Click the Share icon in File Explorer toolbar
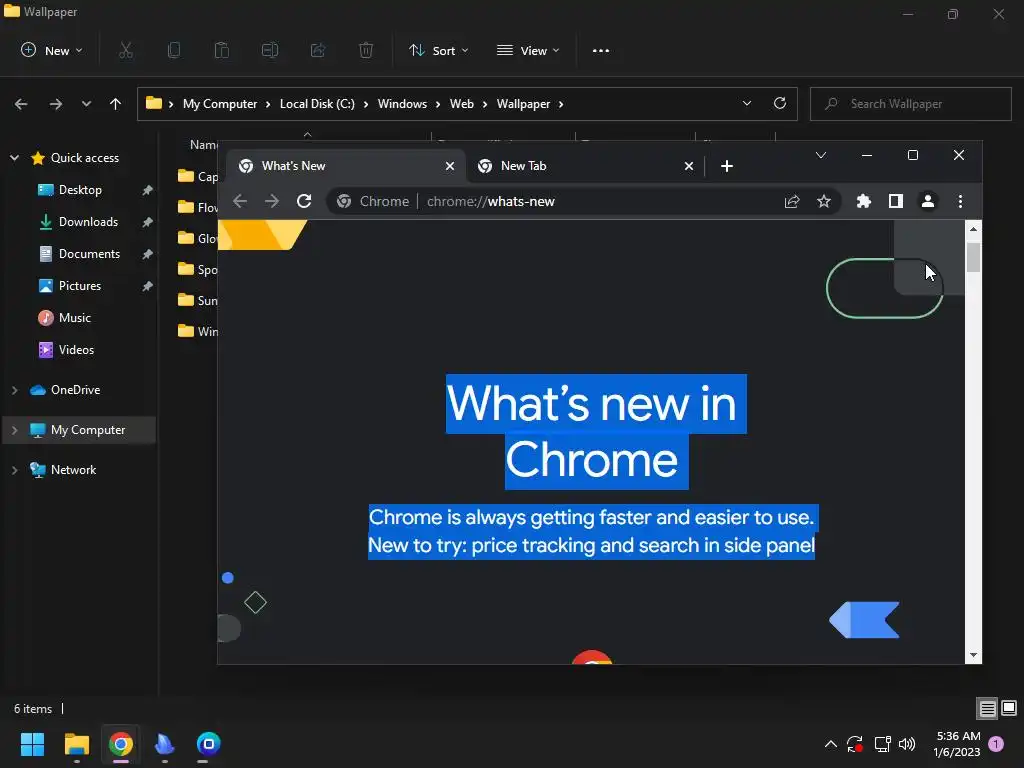This screenshot has height=768, width=1024. [318, 50]
